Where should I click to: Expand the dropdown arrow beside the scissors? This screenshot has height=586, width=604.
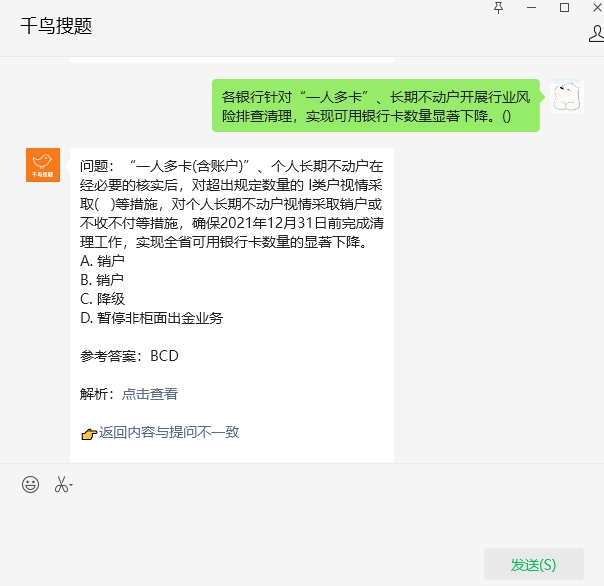[x=71, y=485]
